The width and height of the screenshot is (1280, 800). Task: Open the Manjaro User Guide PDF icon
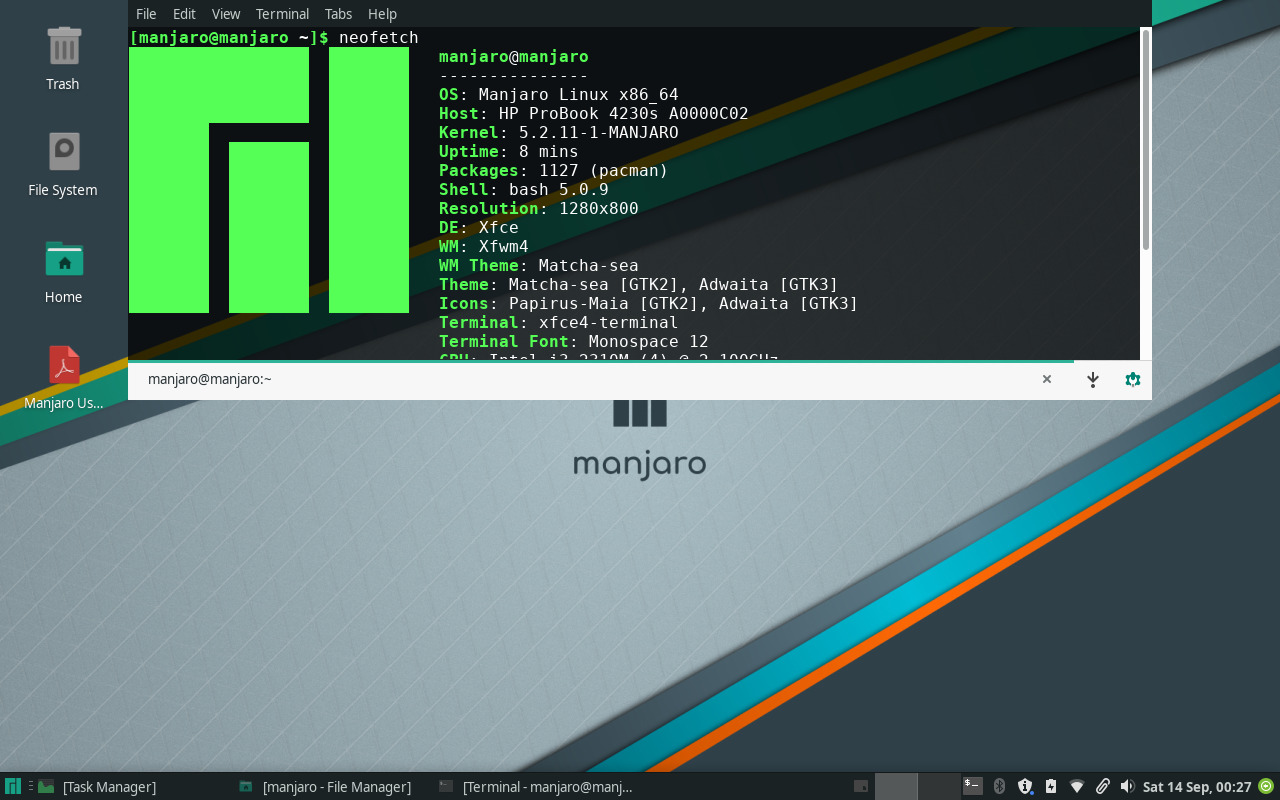tap(63, 366)
